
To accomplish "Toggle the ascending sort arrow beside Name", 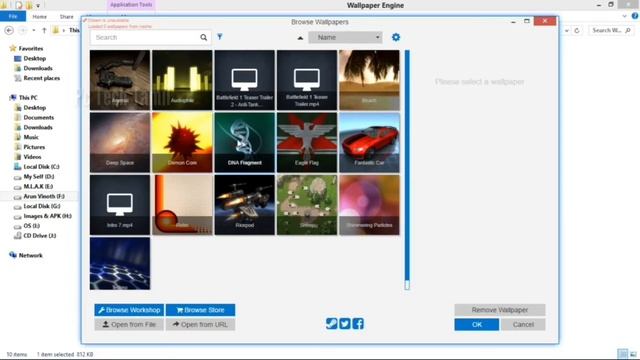I will (x=300, y=38).
